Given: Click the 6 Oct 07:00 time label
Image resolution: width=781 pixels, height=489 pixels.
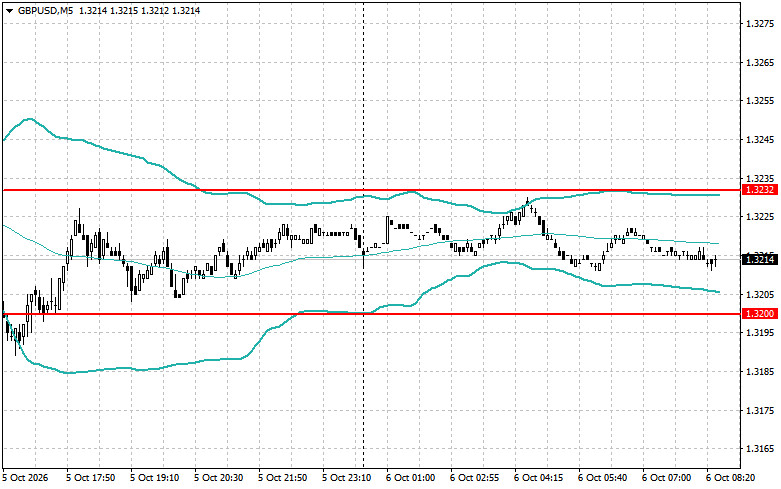Looking at the screenshot, I should (x=666, y=478).
